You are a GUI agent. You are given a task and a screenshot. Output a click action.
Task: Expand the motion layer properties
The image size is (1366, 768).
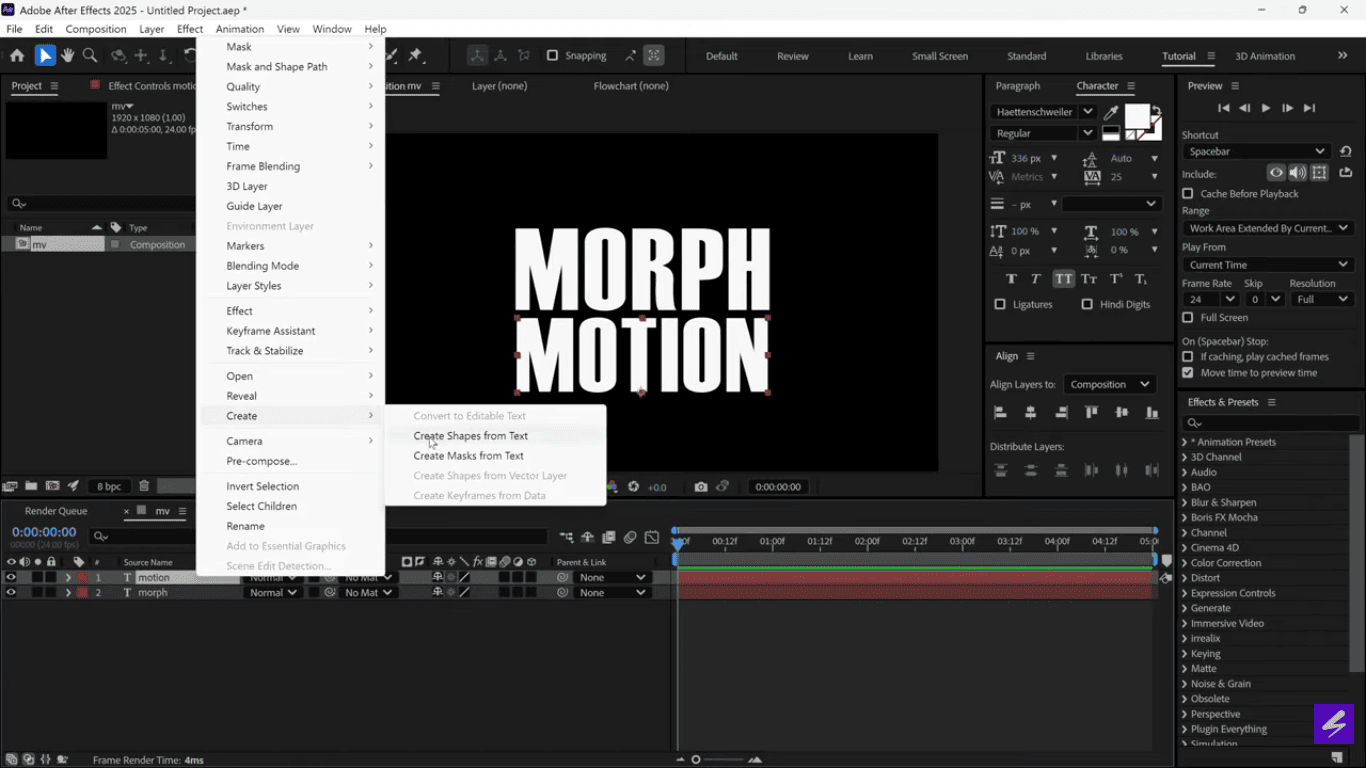[x=68, y=577]
